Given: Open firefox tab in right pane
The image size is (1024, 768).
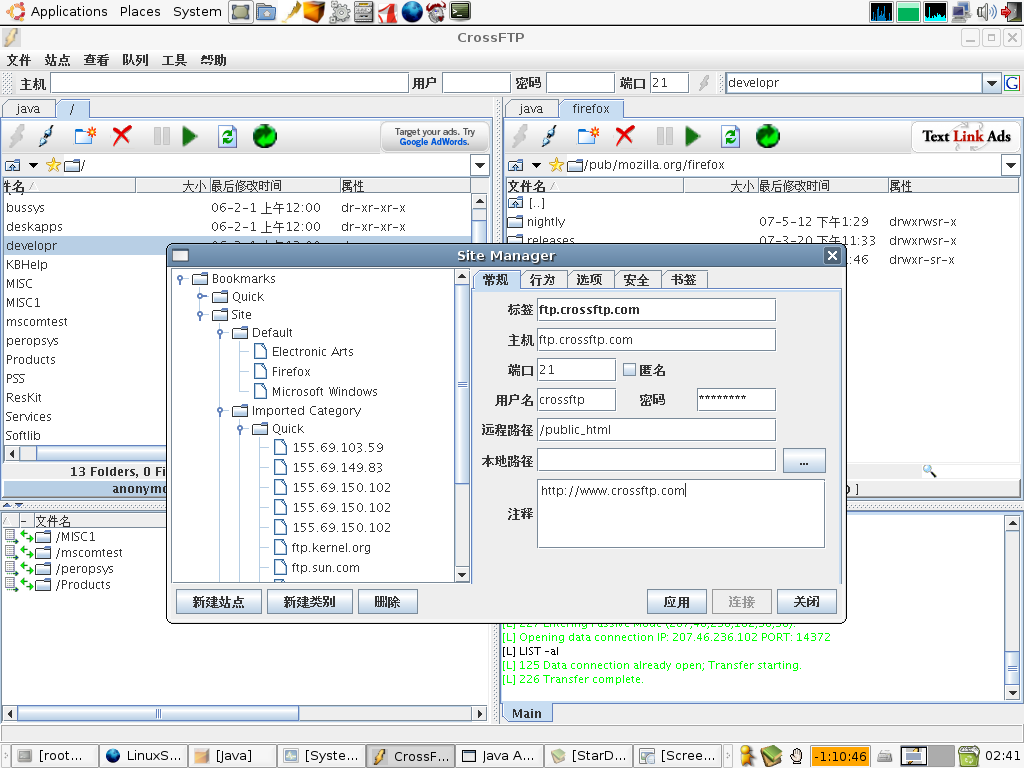Looking at the screenshot, I should (x=591, y=108).
